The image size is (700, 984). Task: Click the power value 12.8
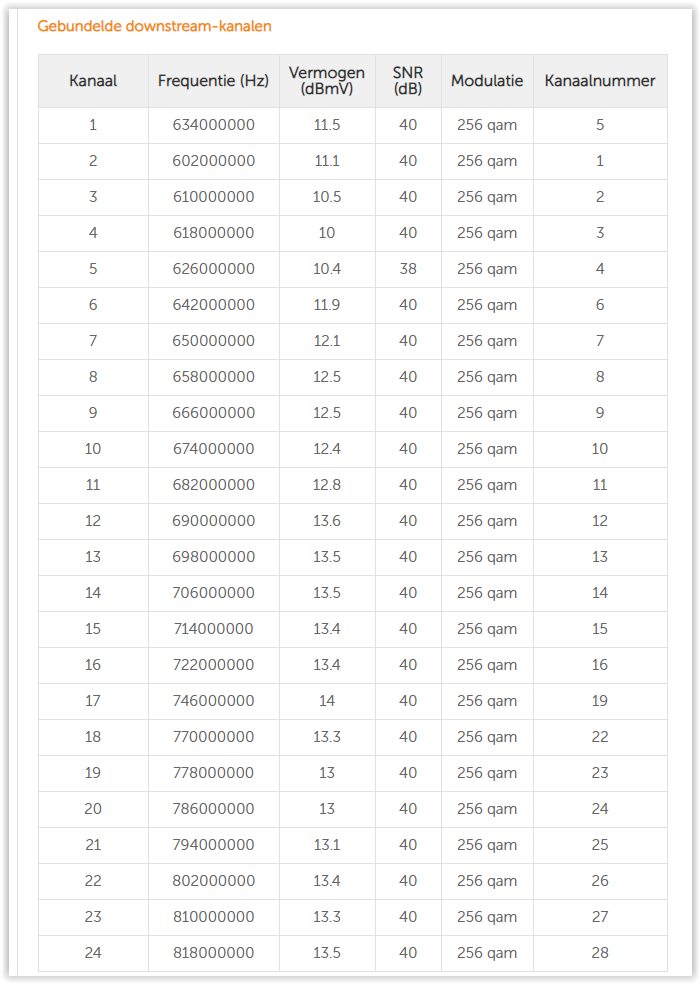coord(327,485)
